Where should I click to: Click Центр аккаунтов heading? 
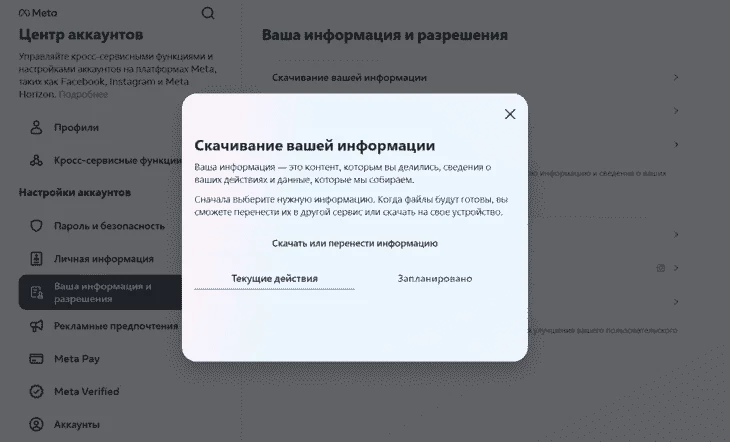[81, 34]
